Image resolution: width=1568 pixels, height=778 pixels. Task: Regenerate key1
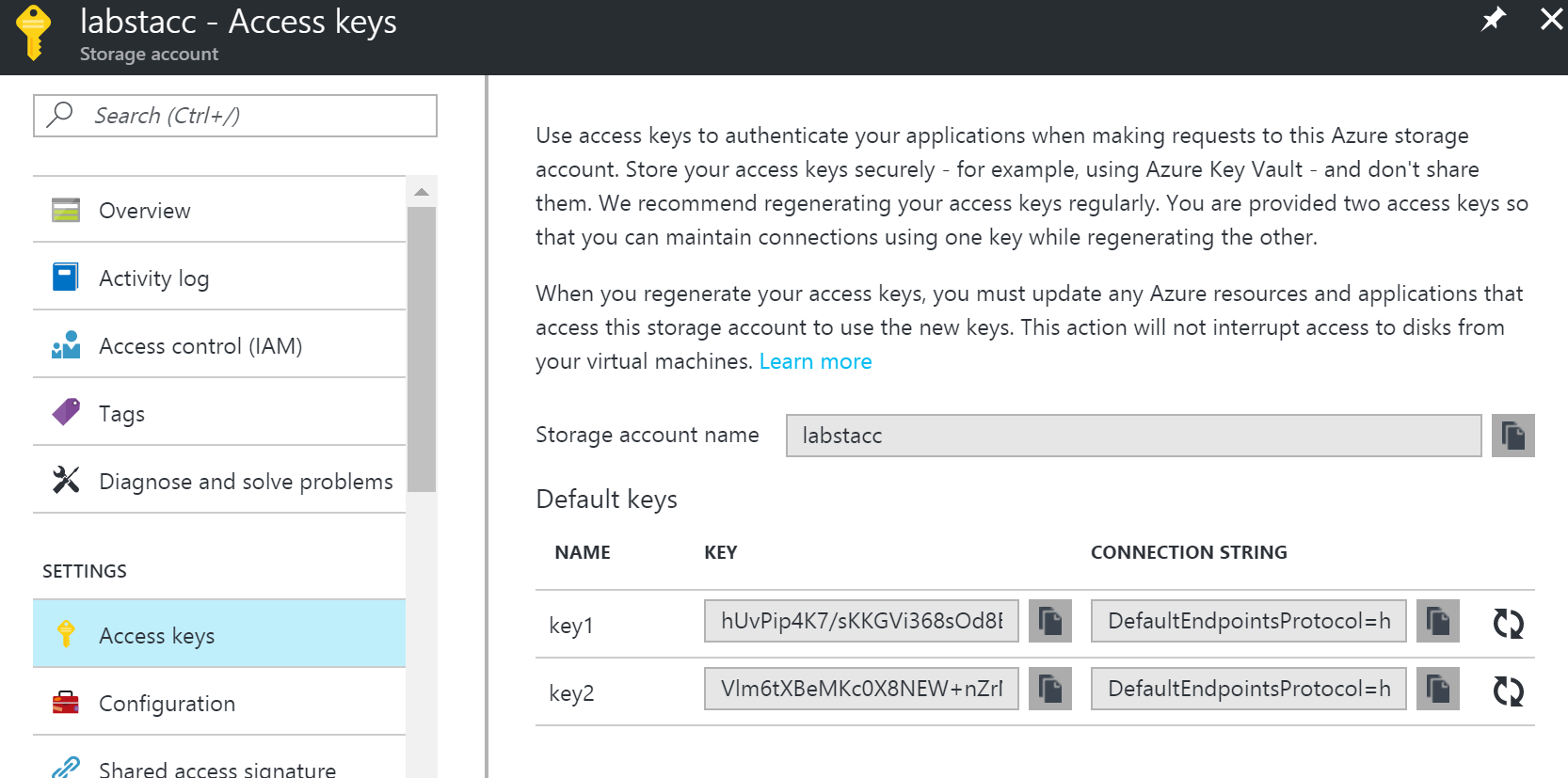click(x=1509, y=623)
